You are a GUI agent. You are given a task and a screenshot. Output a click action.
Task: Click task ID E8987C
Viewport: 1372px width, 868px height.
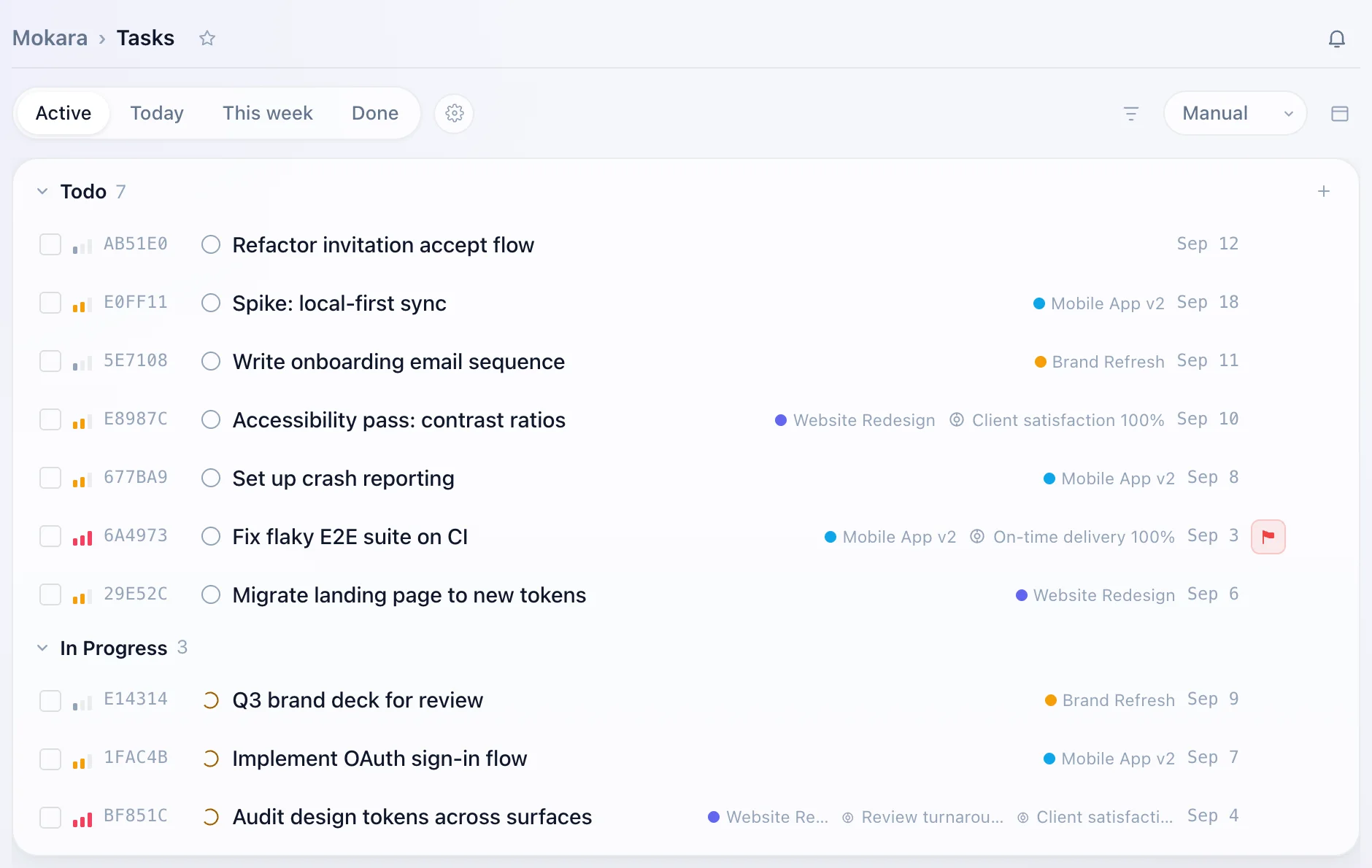136,419
